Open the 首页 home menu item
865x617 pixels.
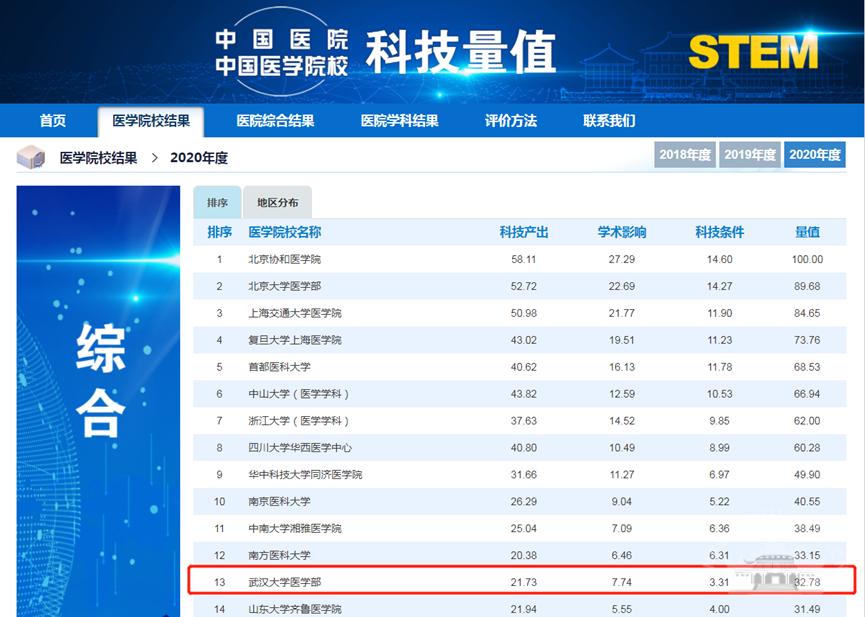click(53, 121)
